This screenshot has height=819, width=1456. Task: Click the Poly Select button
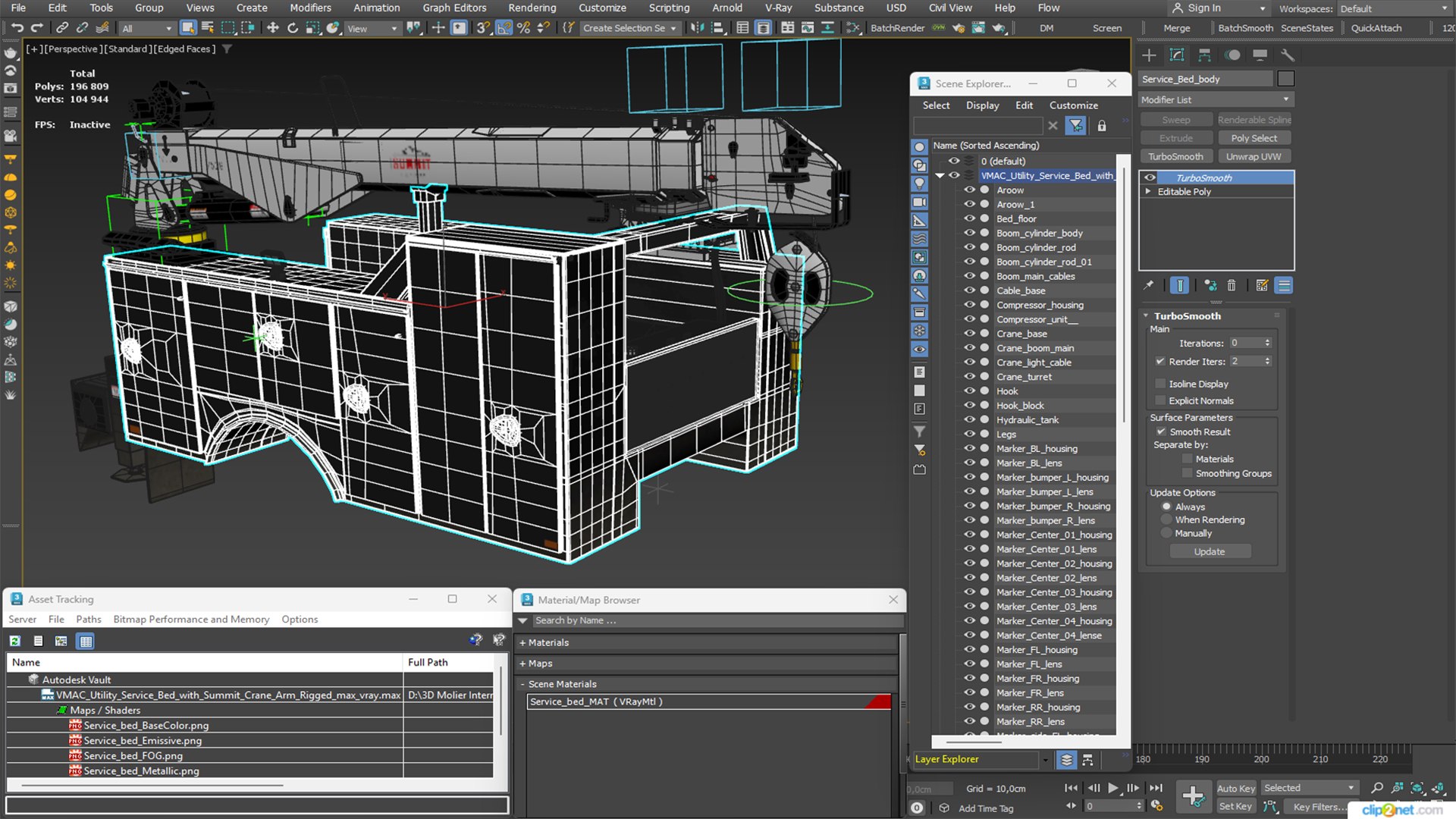point(1254,138)
